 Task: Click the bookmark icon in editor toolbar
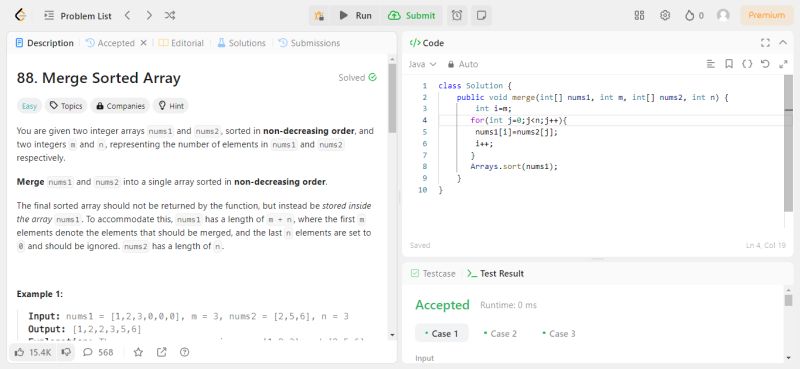pos(729,64)
